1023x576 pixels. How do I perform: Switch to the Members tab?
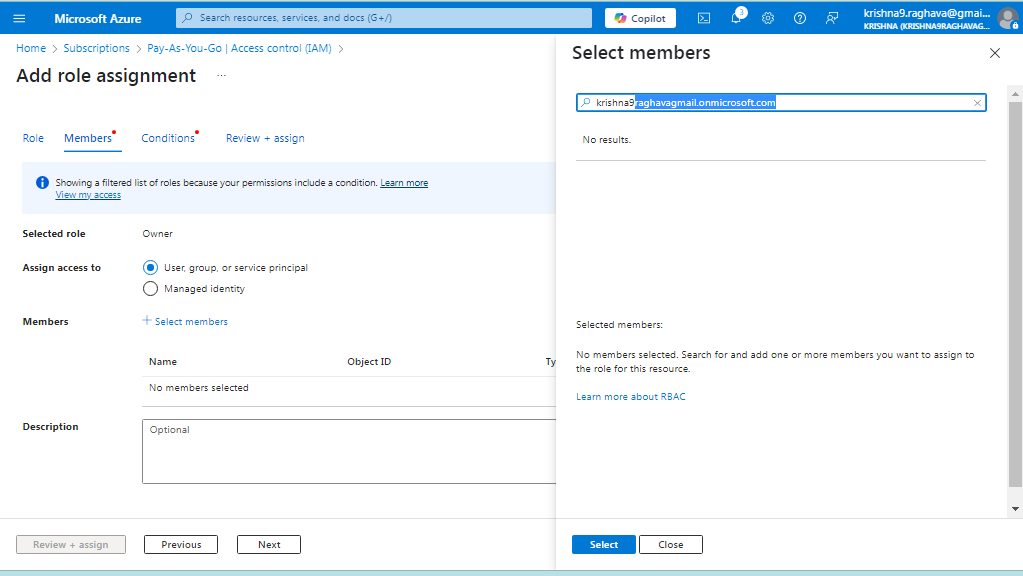click(88, 138)
